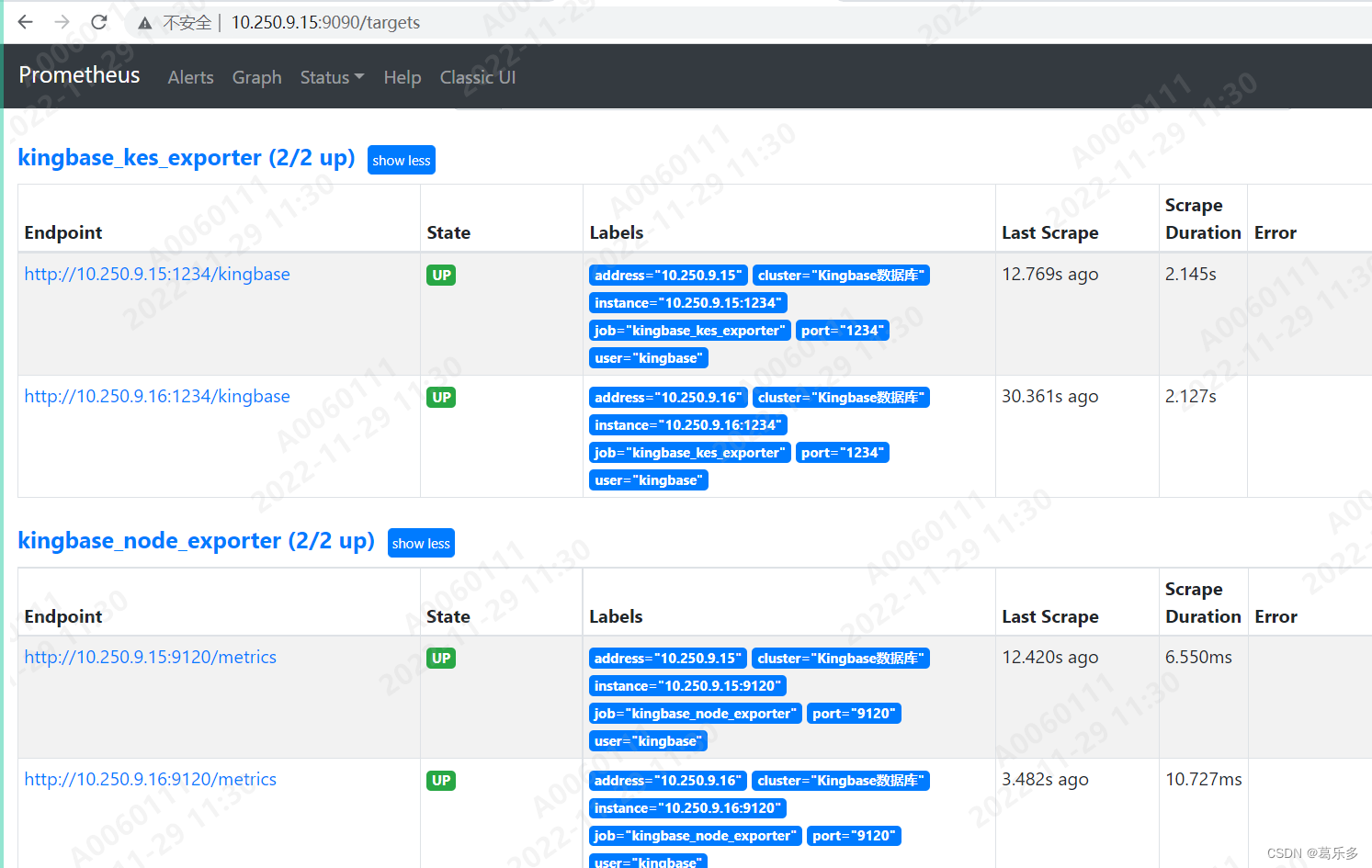
Task: Click user="kingbase" label in 10.250.9.15:9120 row
Action: 648,741
